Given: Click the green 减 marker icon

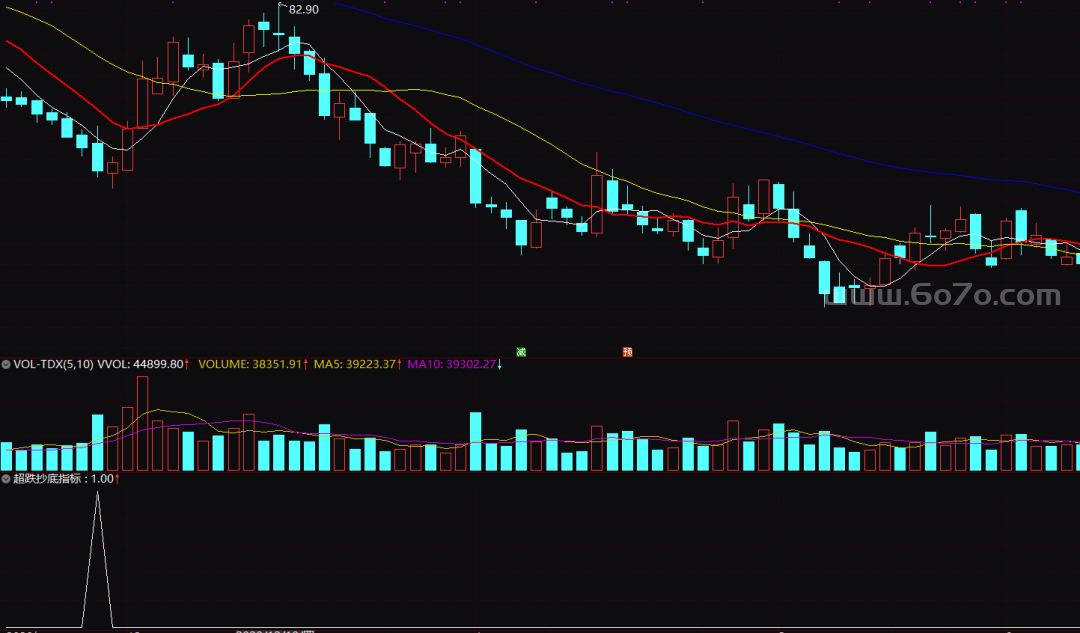Looking at the screenshot, I should click(x=520, y=352).
